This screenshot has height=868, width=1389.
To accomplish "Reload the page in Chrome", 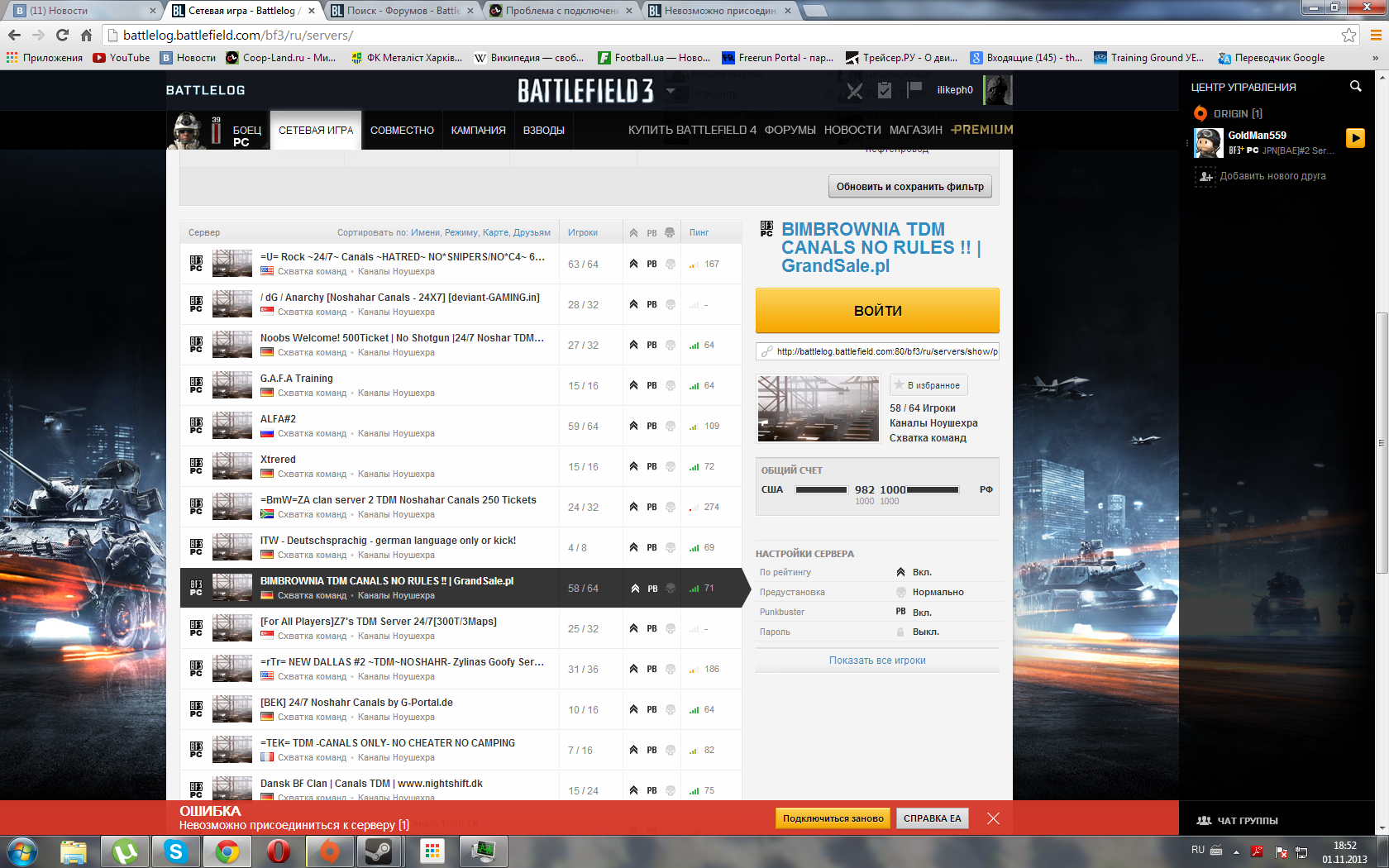I will [62, 35].
